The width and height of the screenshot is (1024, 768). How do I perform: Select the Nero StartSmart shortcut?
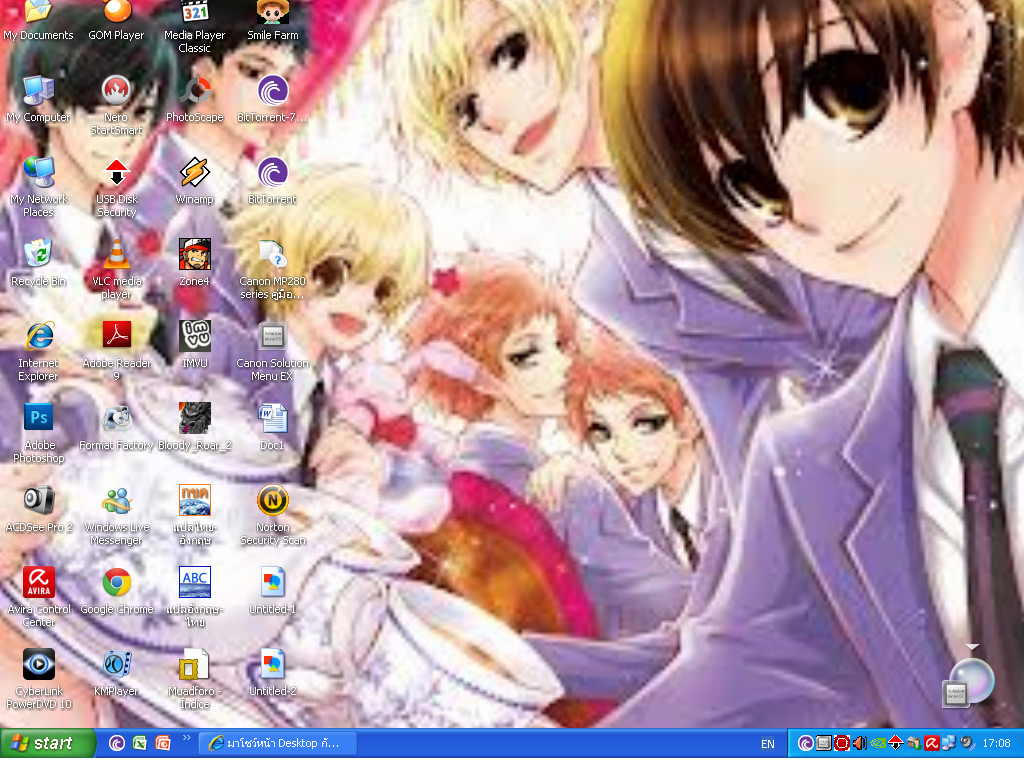[x=116, y=106]
